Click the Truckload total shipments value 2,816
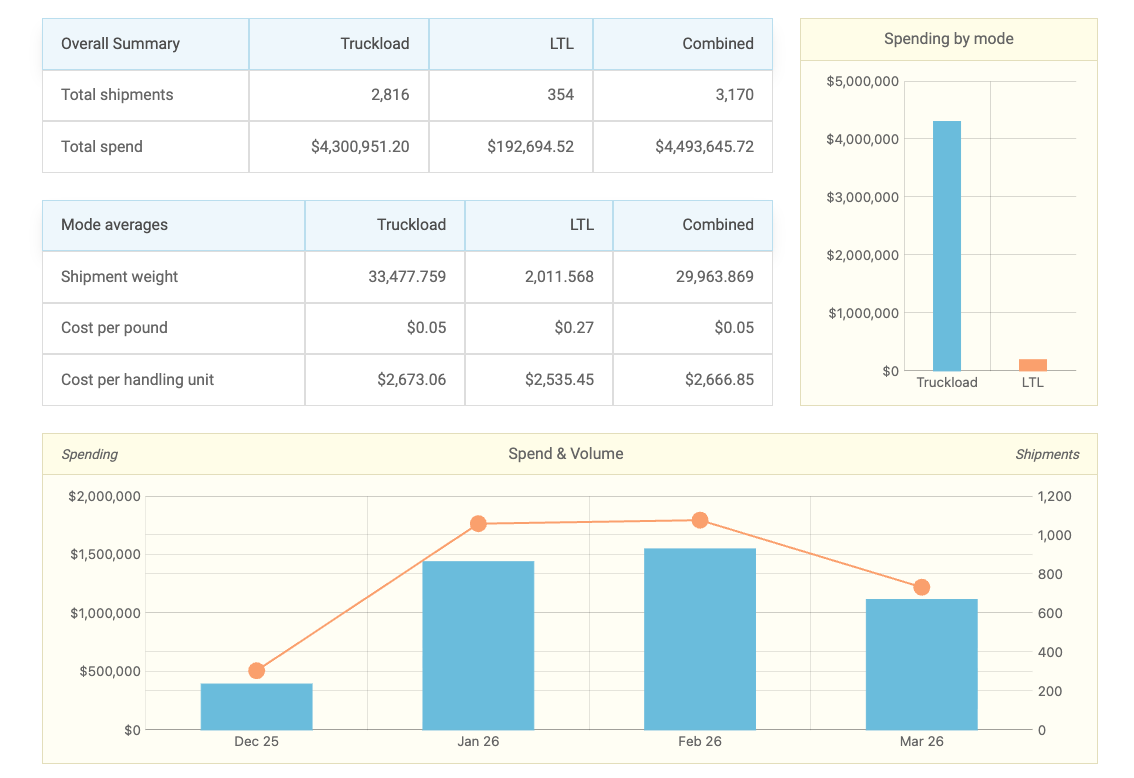Screen dimensions: 1134x778 tap(389, 95)
